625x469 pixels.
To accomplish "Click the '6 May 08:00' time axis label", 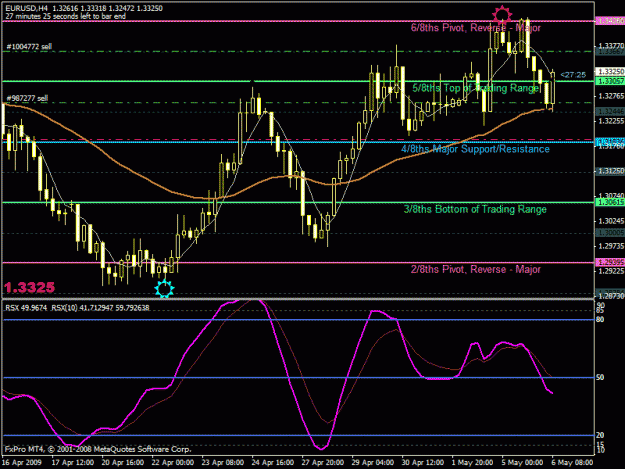I will 572,463.
